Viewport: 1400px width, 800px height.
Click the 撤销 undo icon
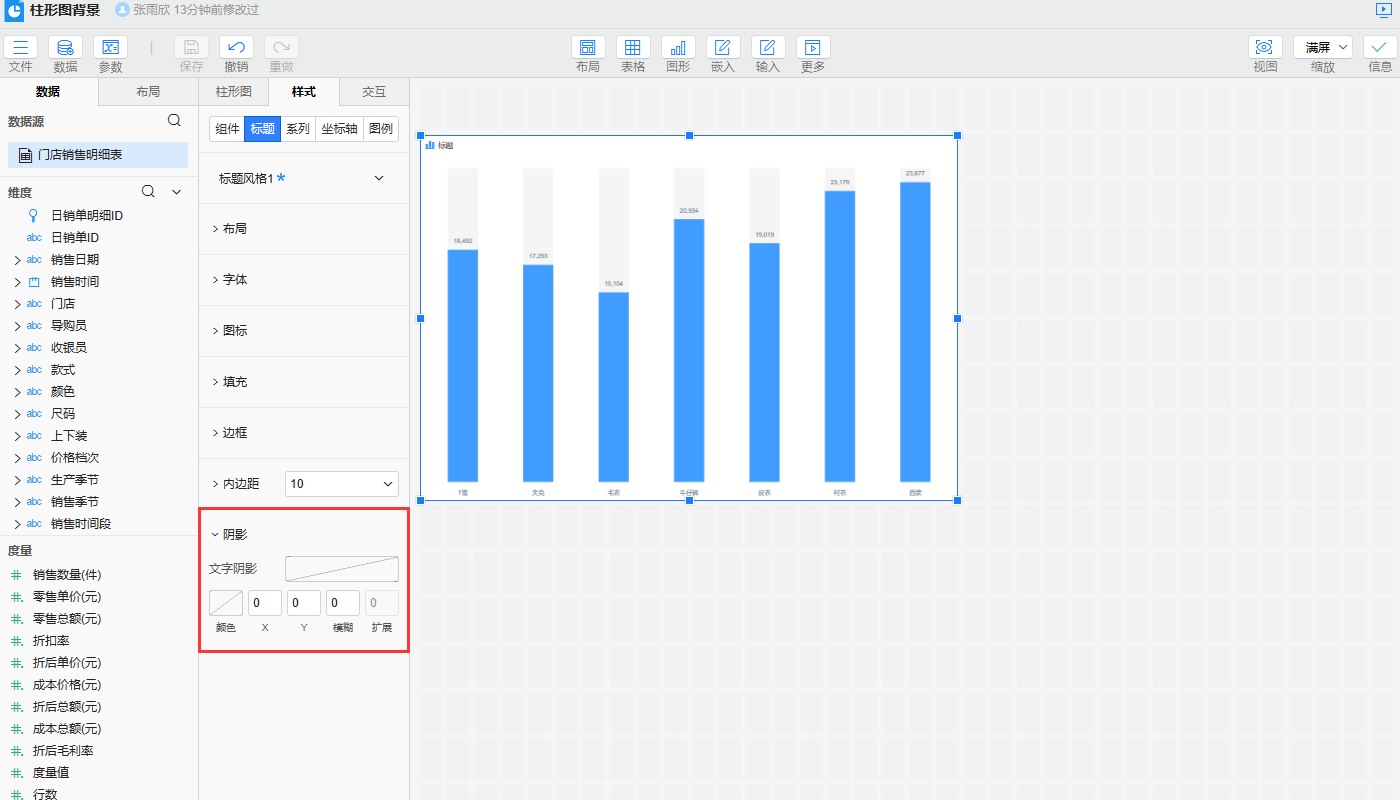[x=236, y=47]
